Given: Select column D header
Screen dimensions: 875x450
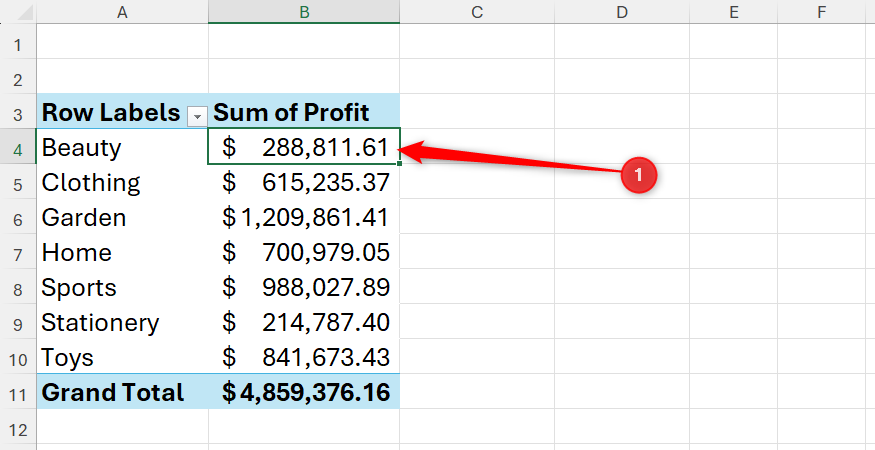Looking at the screenshot, I should 622,12.
